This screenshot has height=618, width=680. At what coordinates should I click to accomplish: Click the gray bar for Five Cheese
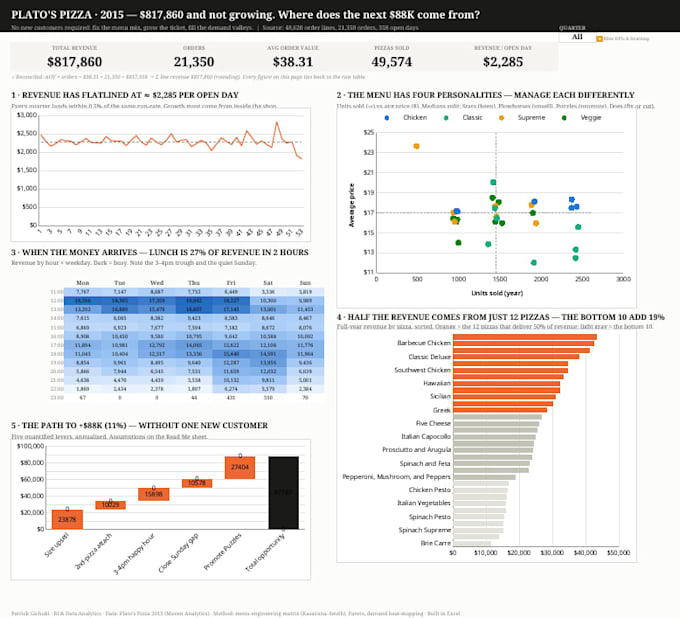(x=496, y=424)
